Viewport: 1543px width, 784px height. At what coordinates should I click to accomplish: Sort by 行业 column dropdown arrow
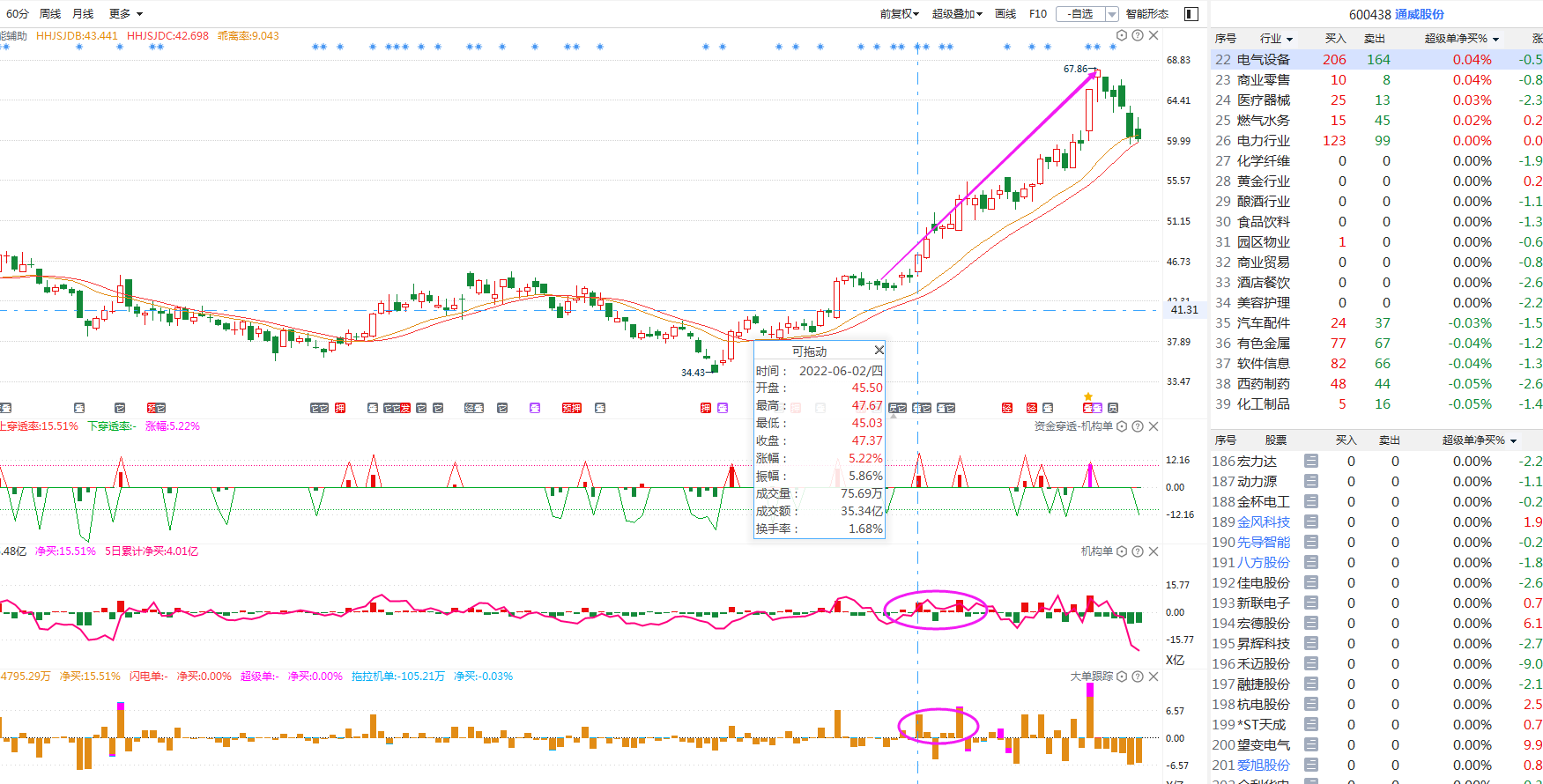tap(1290, 40)
